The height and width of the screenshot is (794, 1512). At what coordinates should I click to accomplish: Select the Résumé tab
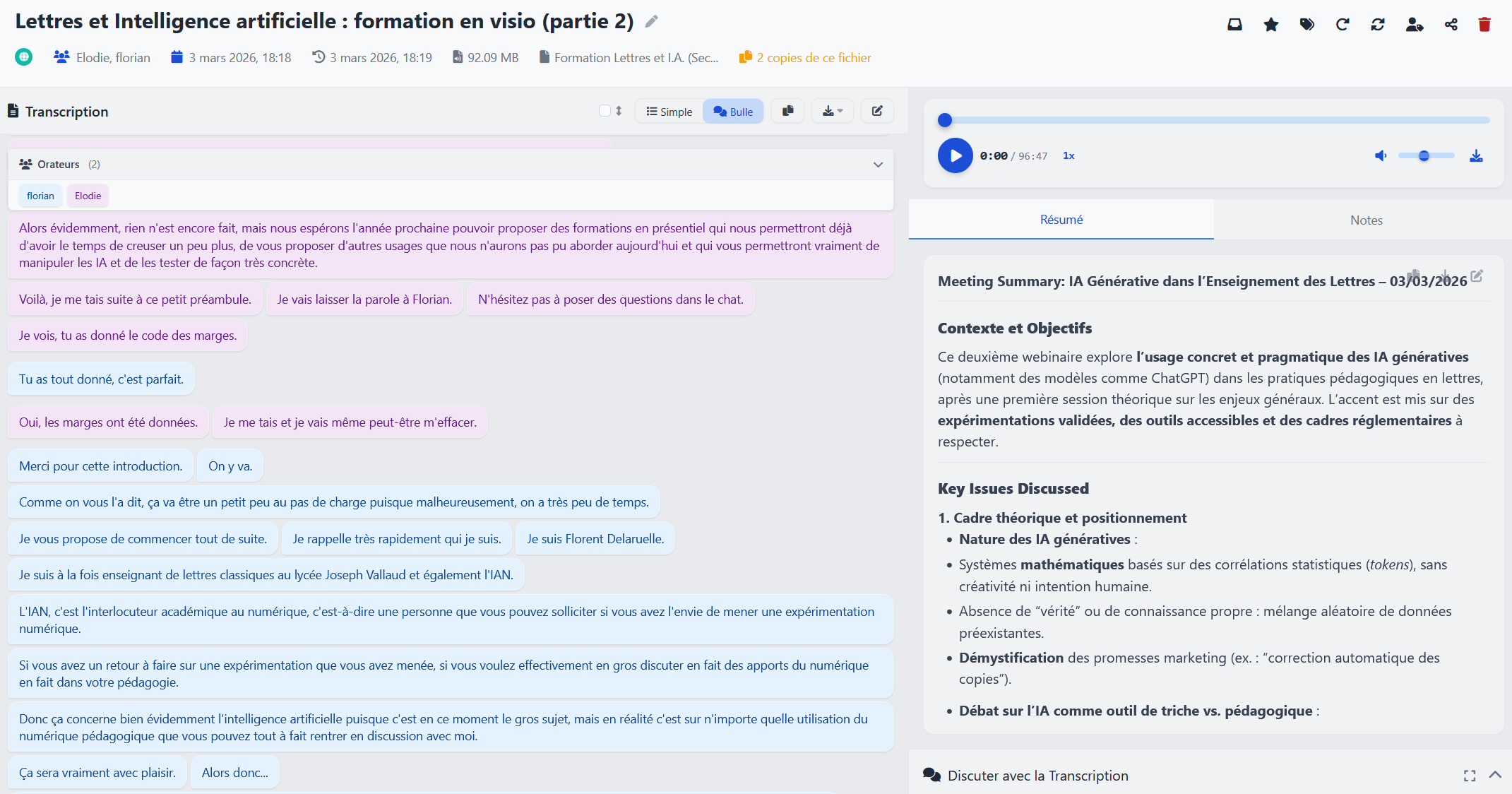1061,220
